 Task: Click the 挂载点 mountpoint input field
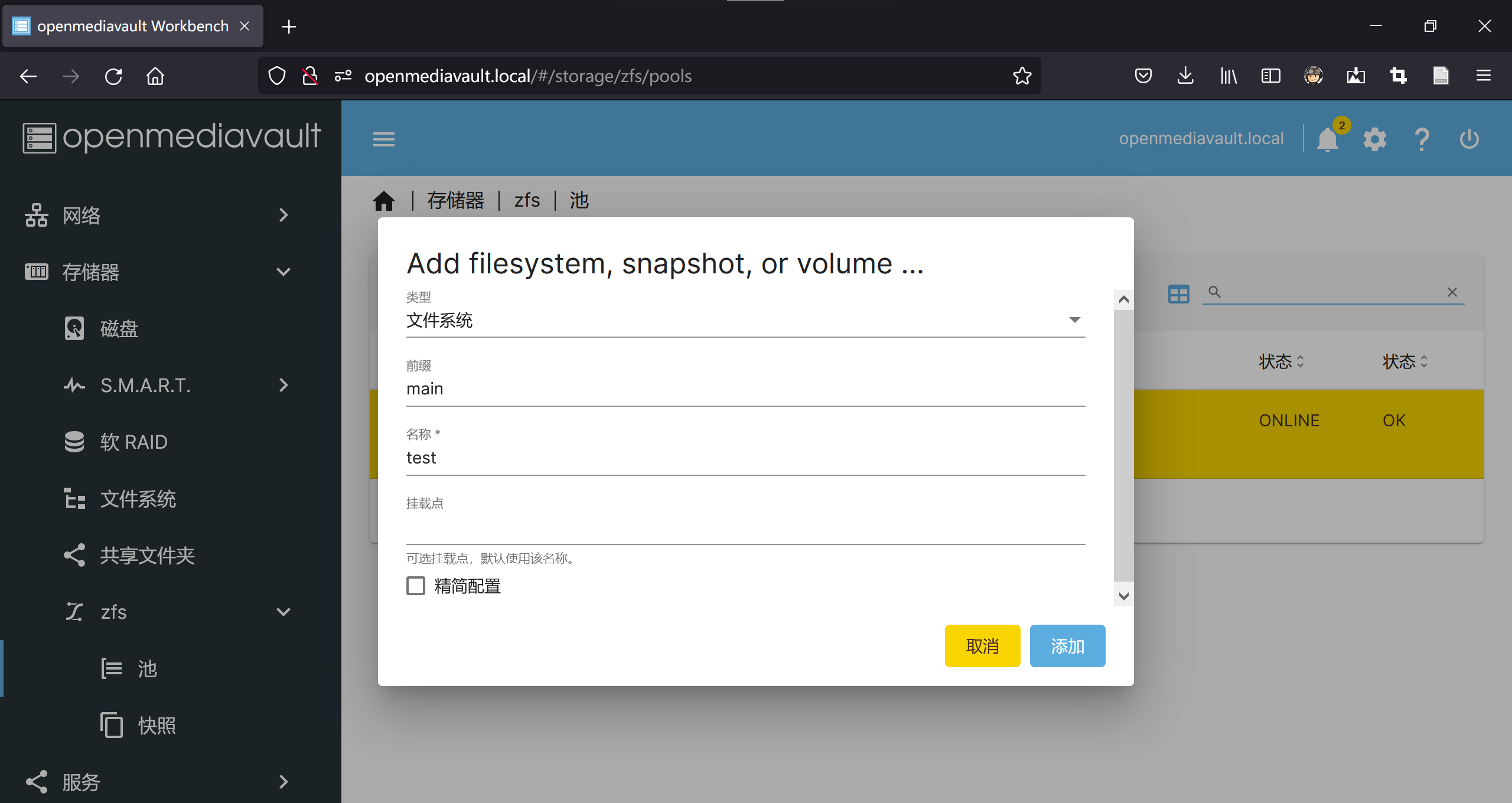[x=745, y=528]
